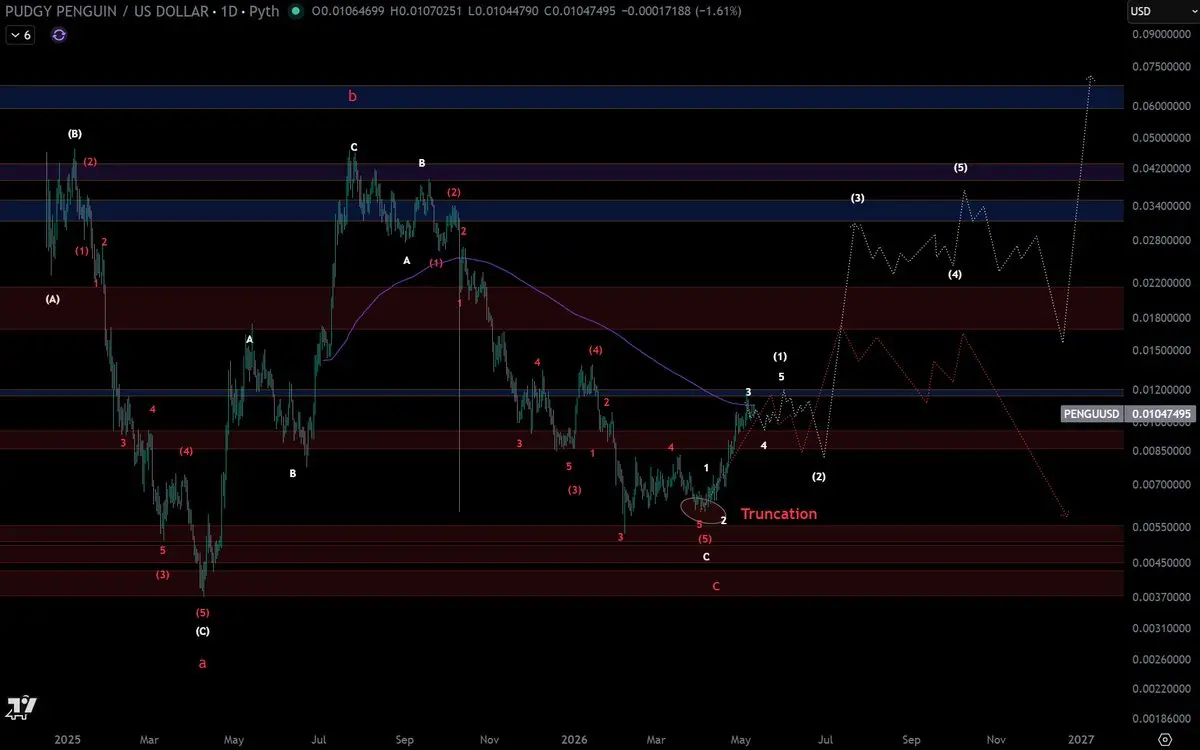Select the white (B) wave label
The width and height of the screenshot is (1200, 750).
coord(75,134)
